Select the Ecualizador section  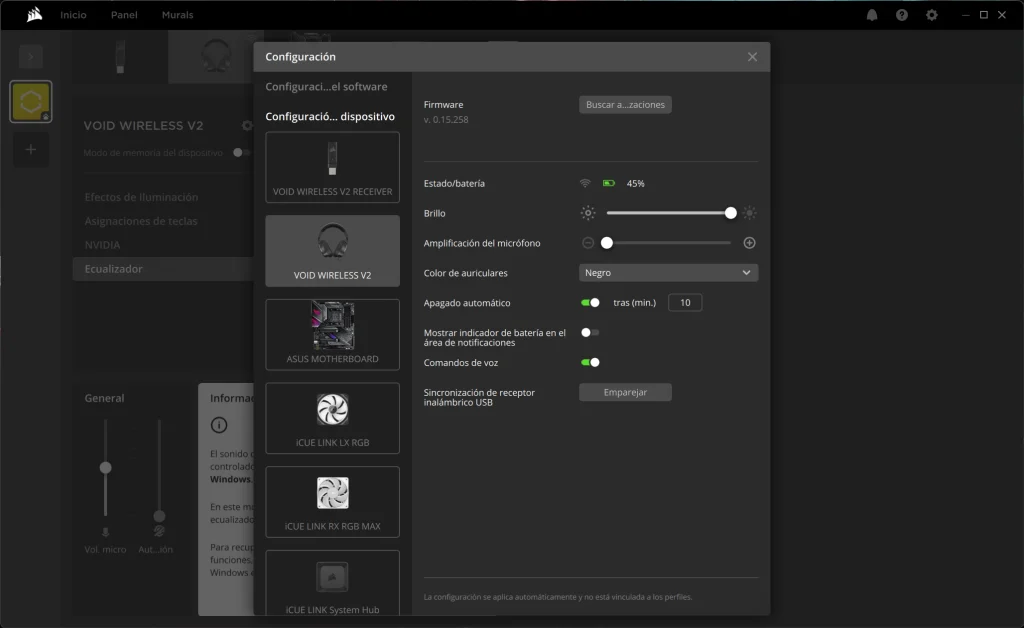tap(163, 268)
